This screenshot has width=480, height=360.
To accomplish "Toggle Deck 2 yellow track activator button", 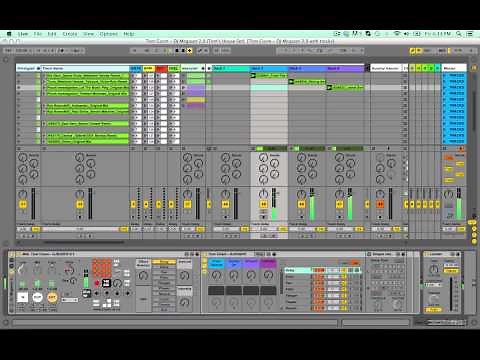I will click(263, 204).
